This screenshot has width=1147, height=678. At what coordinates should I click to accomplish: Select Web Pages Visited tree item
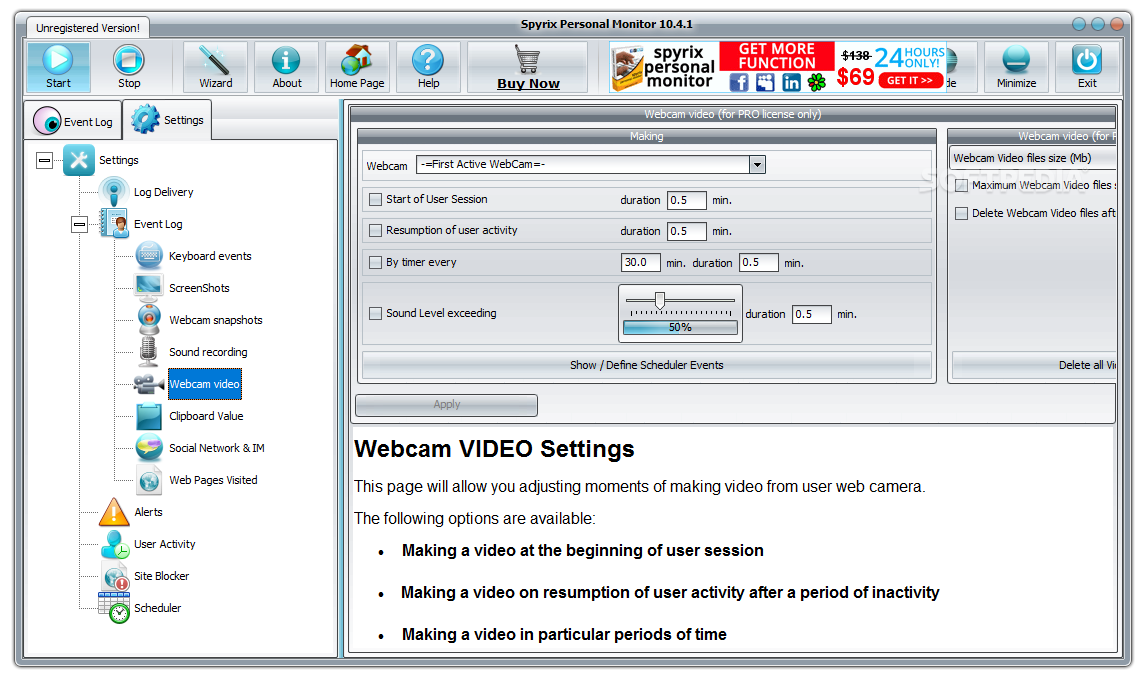[x=213, y=480]
